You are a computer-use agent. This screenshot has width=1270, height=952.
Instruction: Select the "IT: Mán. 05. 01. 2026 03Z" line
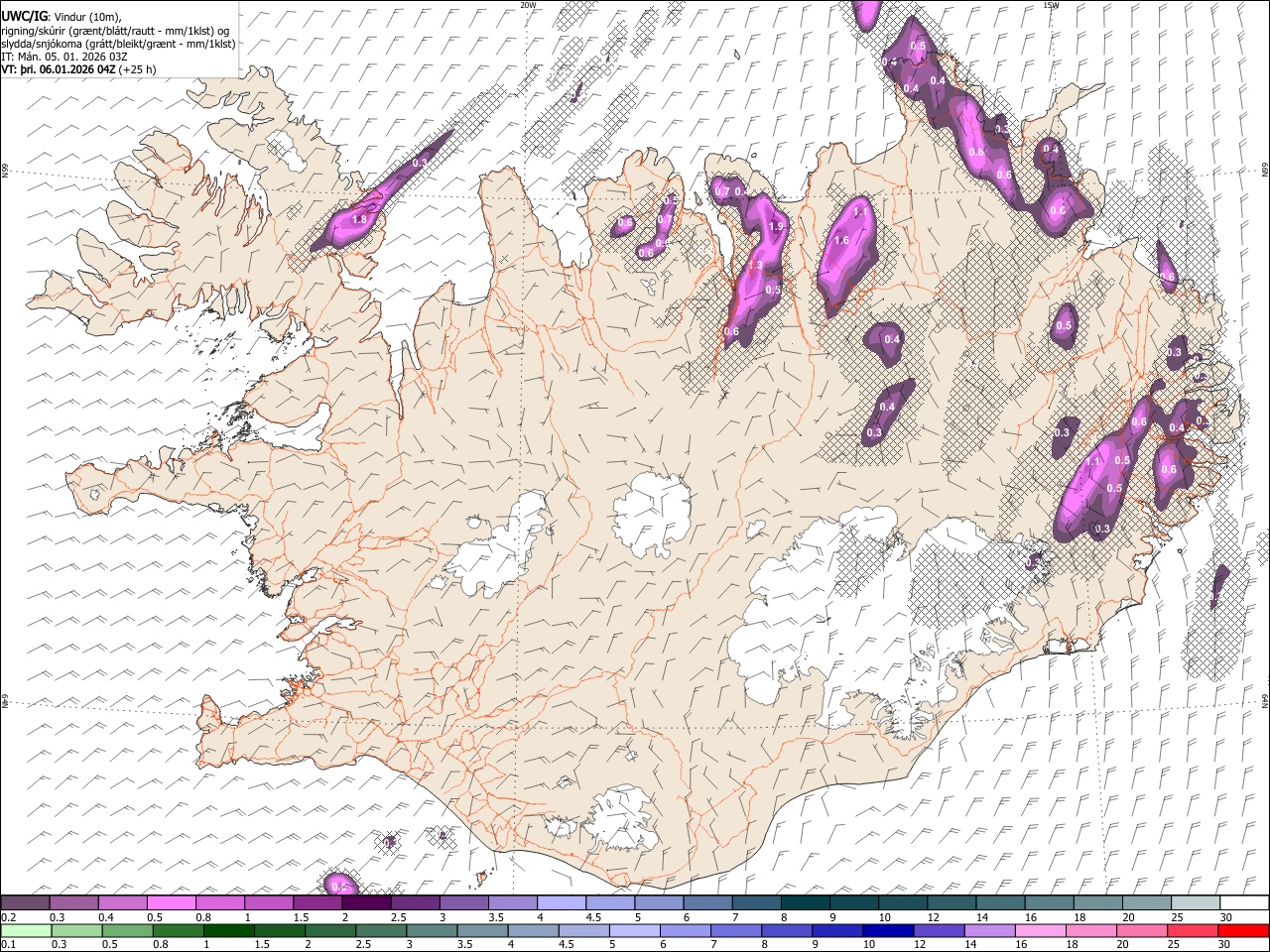pyautogui.click(x=64, y=57)
